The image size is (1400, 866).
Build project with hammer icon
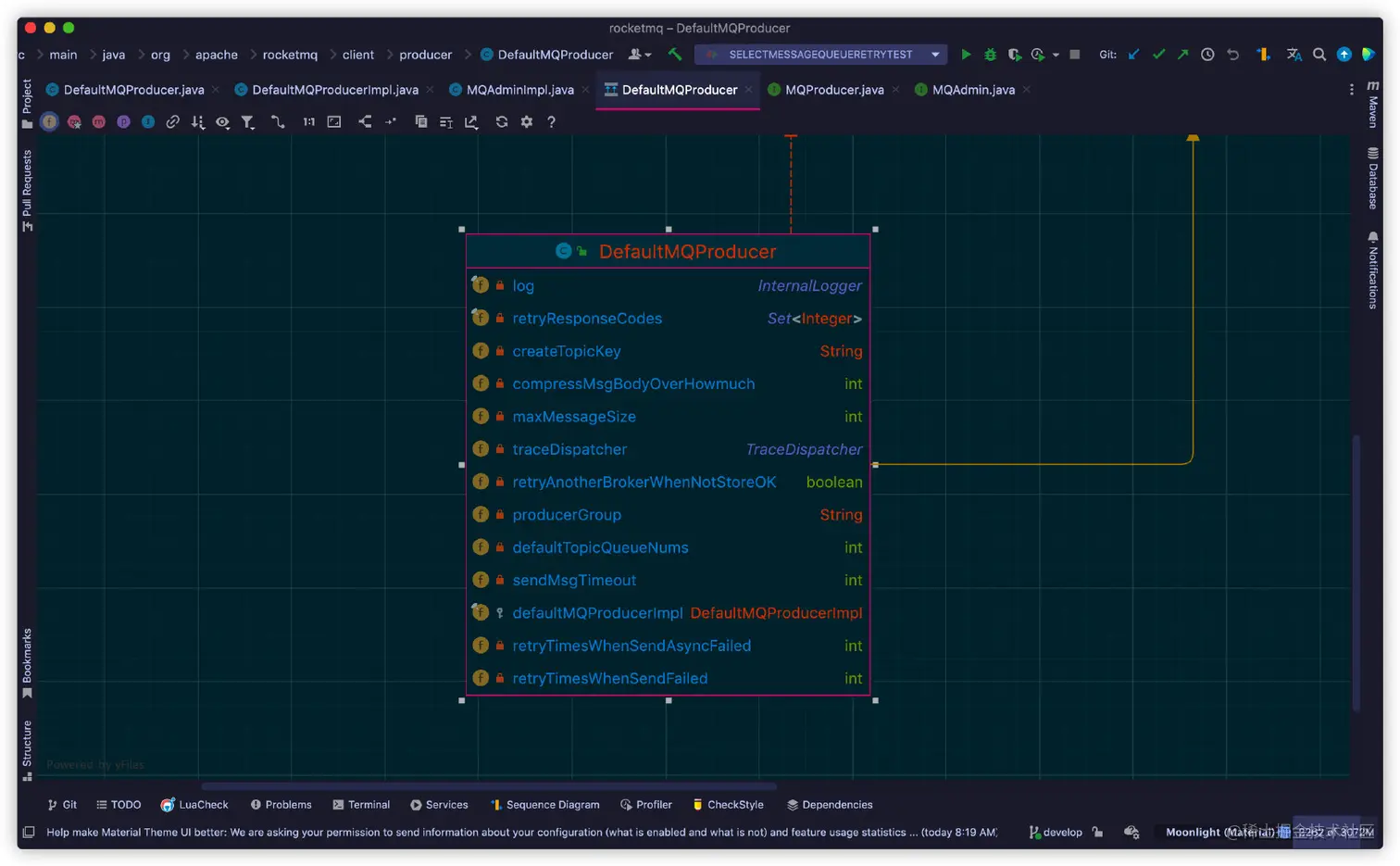coord(675,55)
